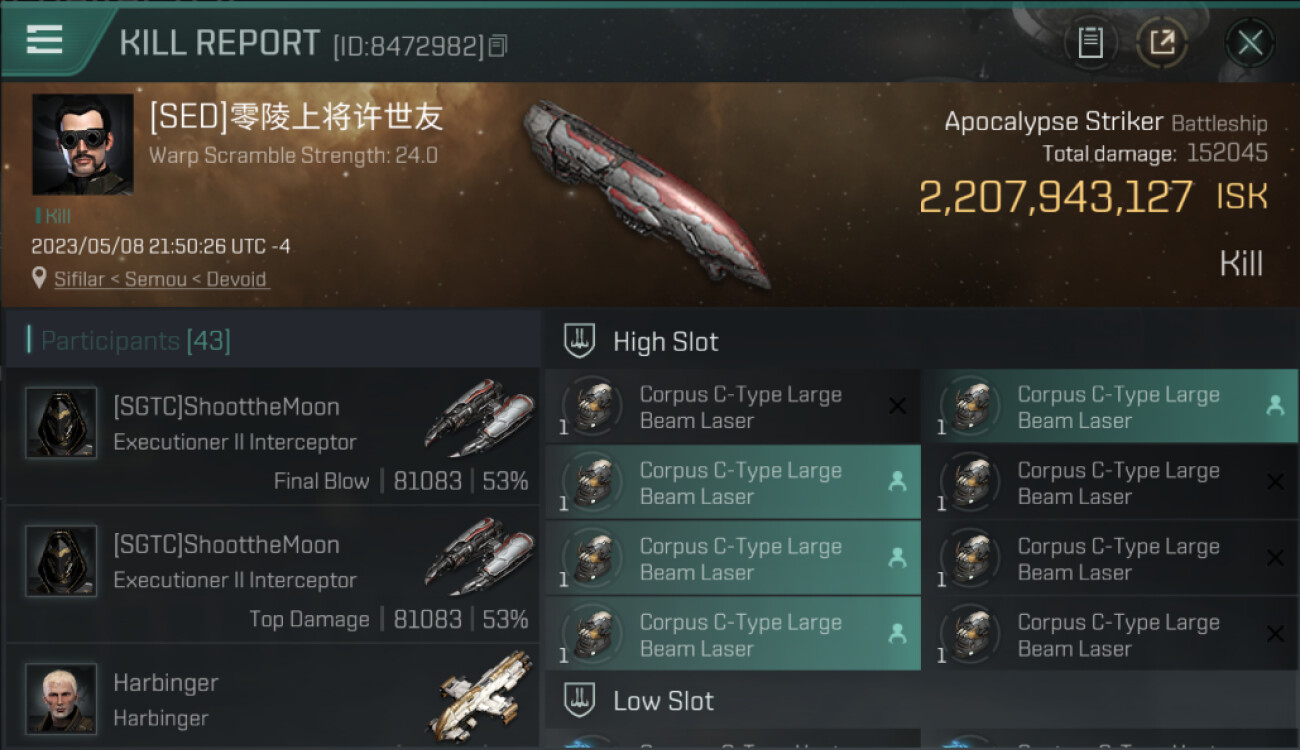This screenshot has height=750, width=1300.
Task: Open the clipboard notes icon
Action: [1090, 42]
